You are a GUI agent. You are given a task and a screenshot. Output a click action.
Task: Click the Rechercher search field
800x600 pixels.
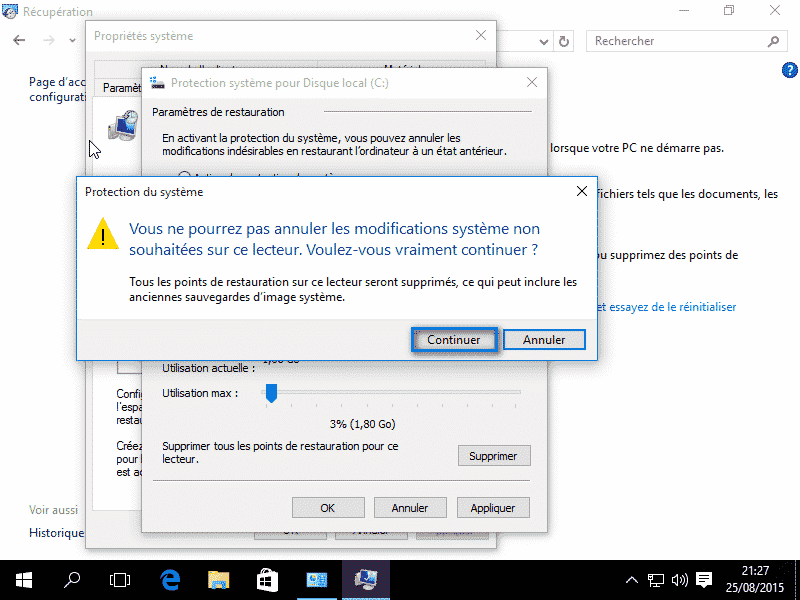675,41
